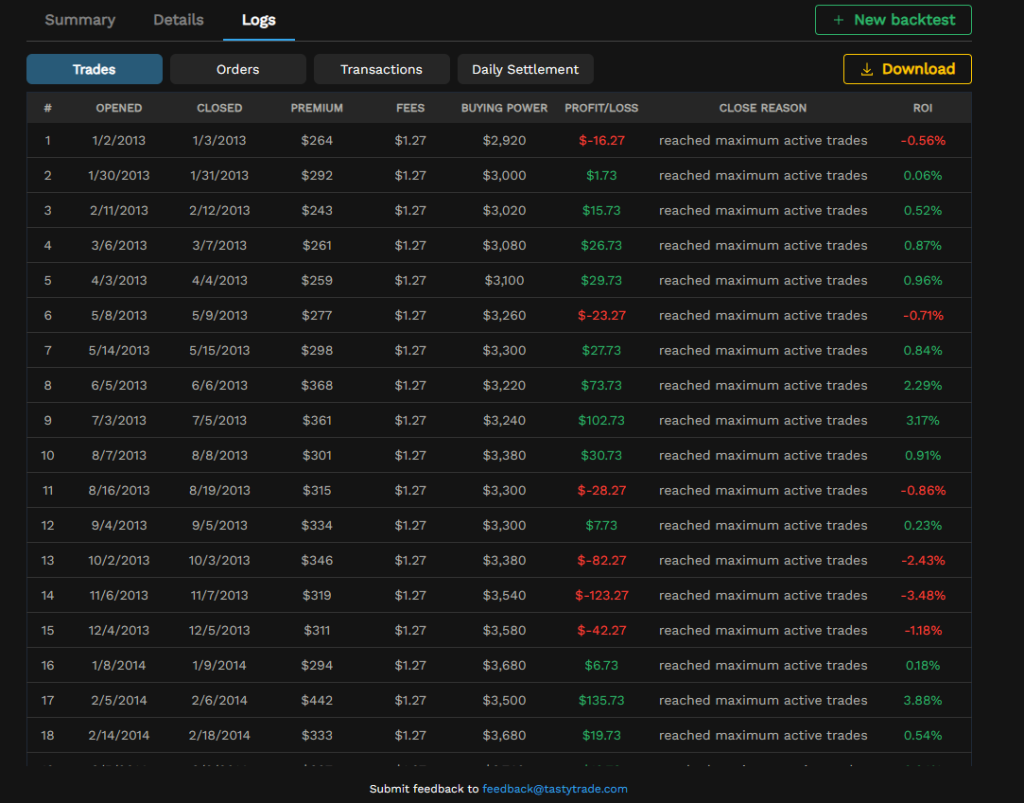This screenshot has height=803, width=1024.
Task: Select the opened date 5/14/2013
Action: pyautogui.click(x=119, y=351)
